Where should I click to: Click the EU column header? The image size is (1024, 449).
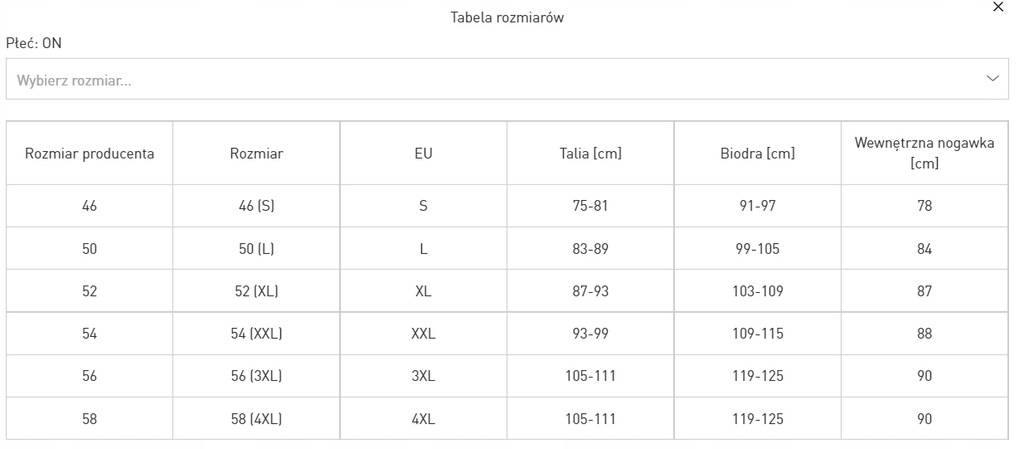click(x=423, y=154)
